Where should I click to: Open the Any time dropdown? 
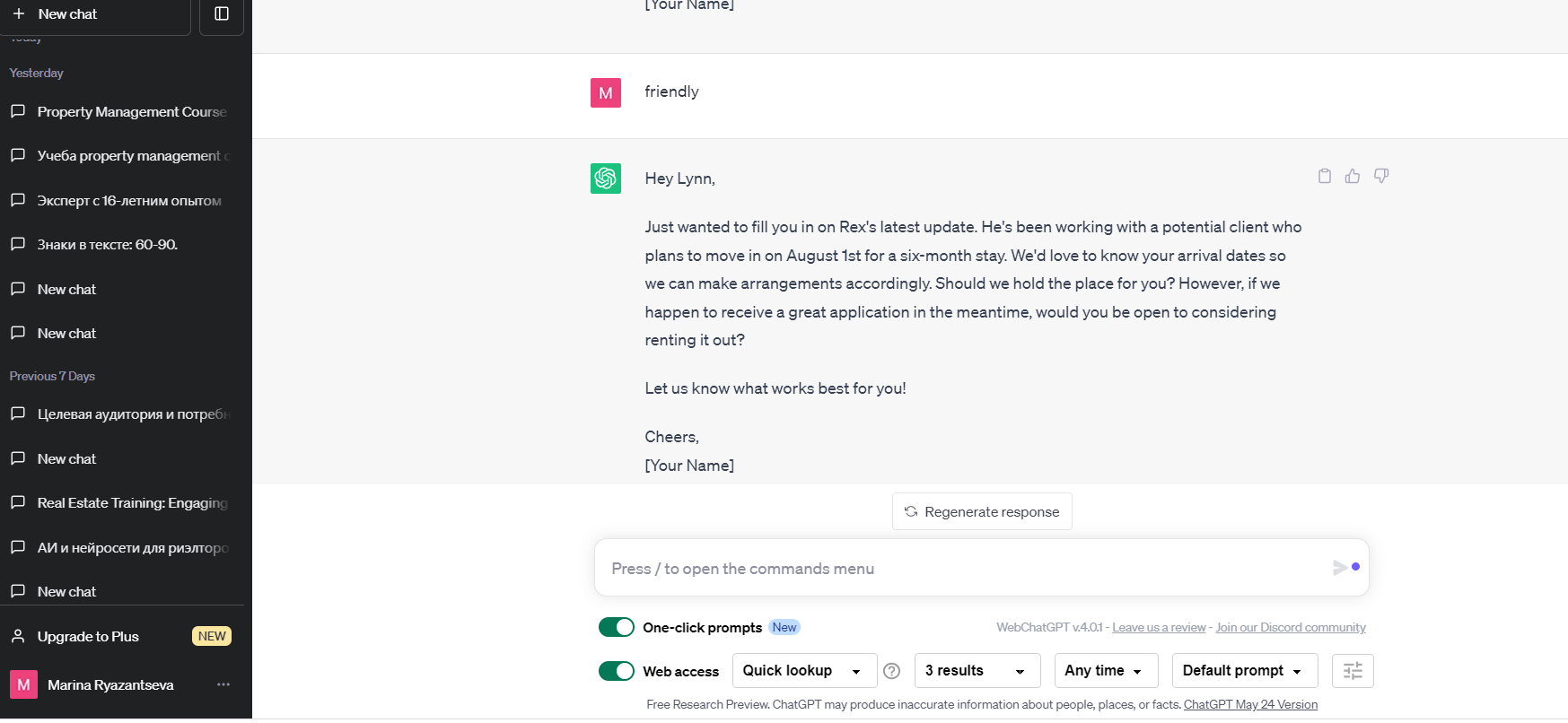tap(1106, 671)
